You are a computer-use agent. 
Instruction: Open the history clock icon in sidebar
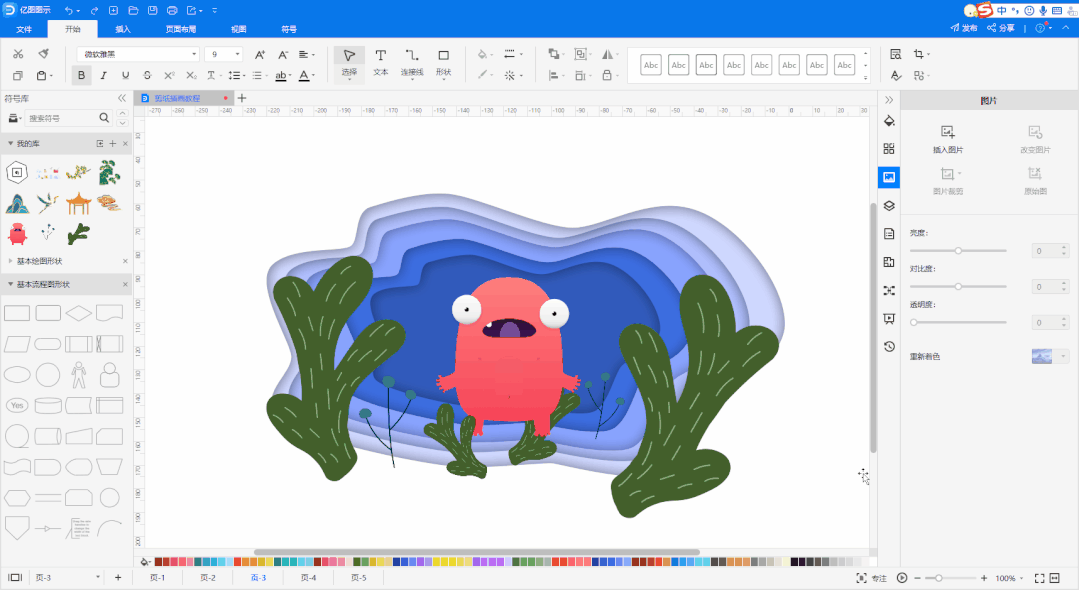[x=889, y=347]
